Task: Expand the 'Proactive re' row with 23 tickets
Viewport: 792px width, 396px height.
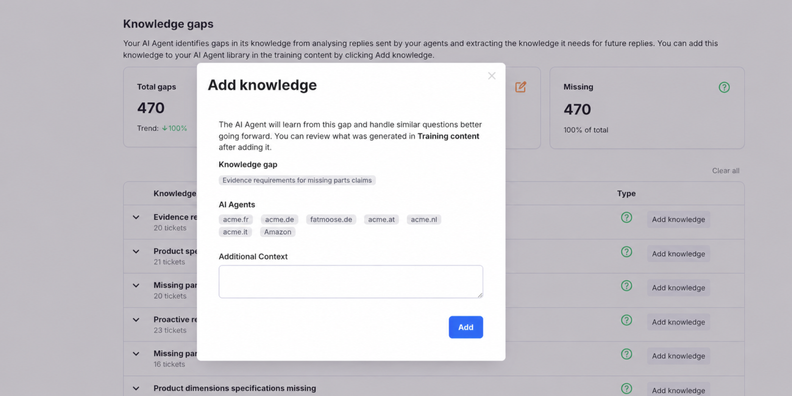Action: (x=136, y=320)
